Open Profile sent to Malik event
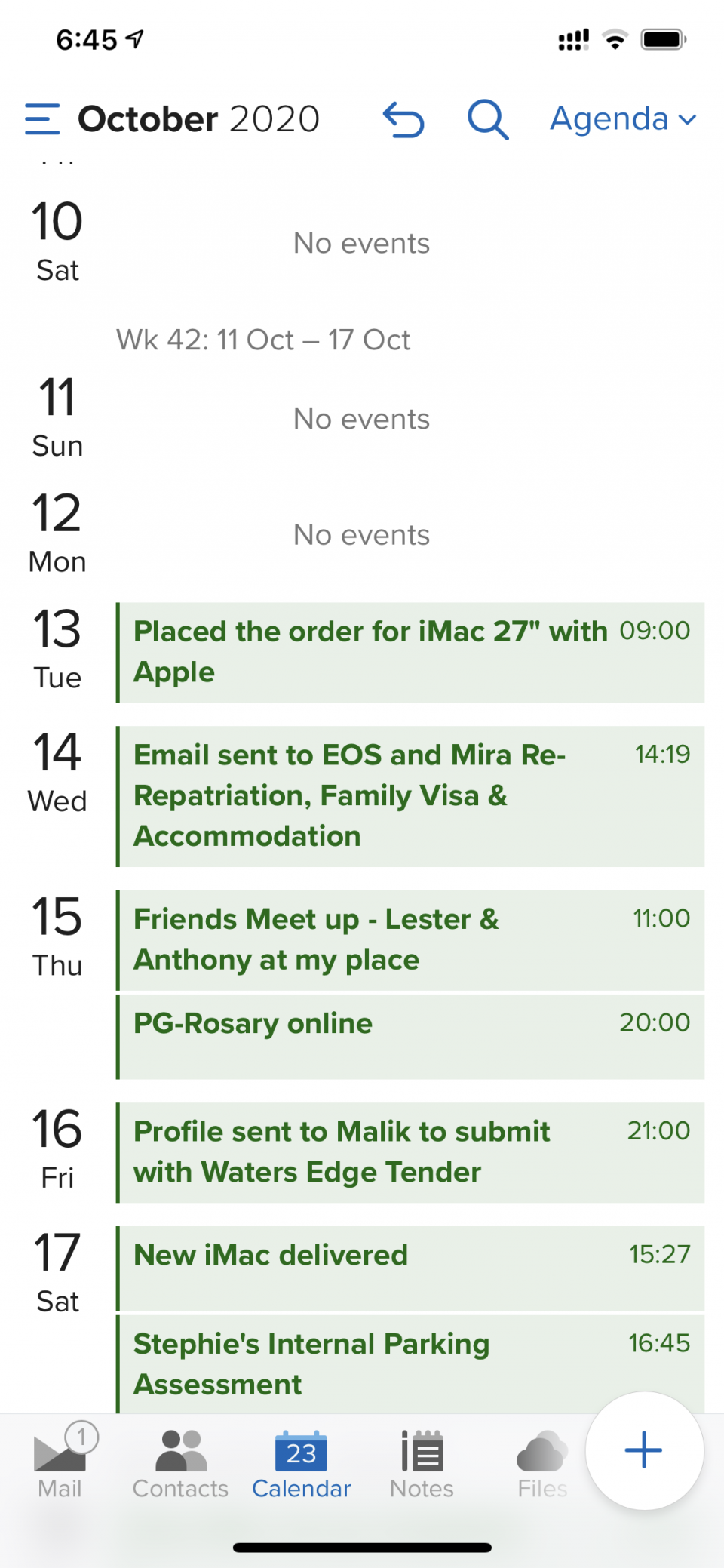Viewport: 724px width, 1568px height. (411, 1152)
